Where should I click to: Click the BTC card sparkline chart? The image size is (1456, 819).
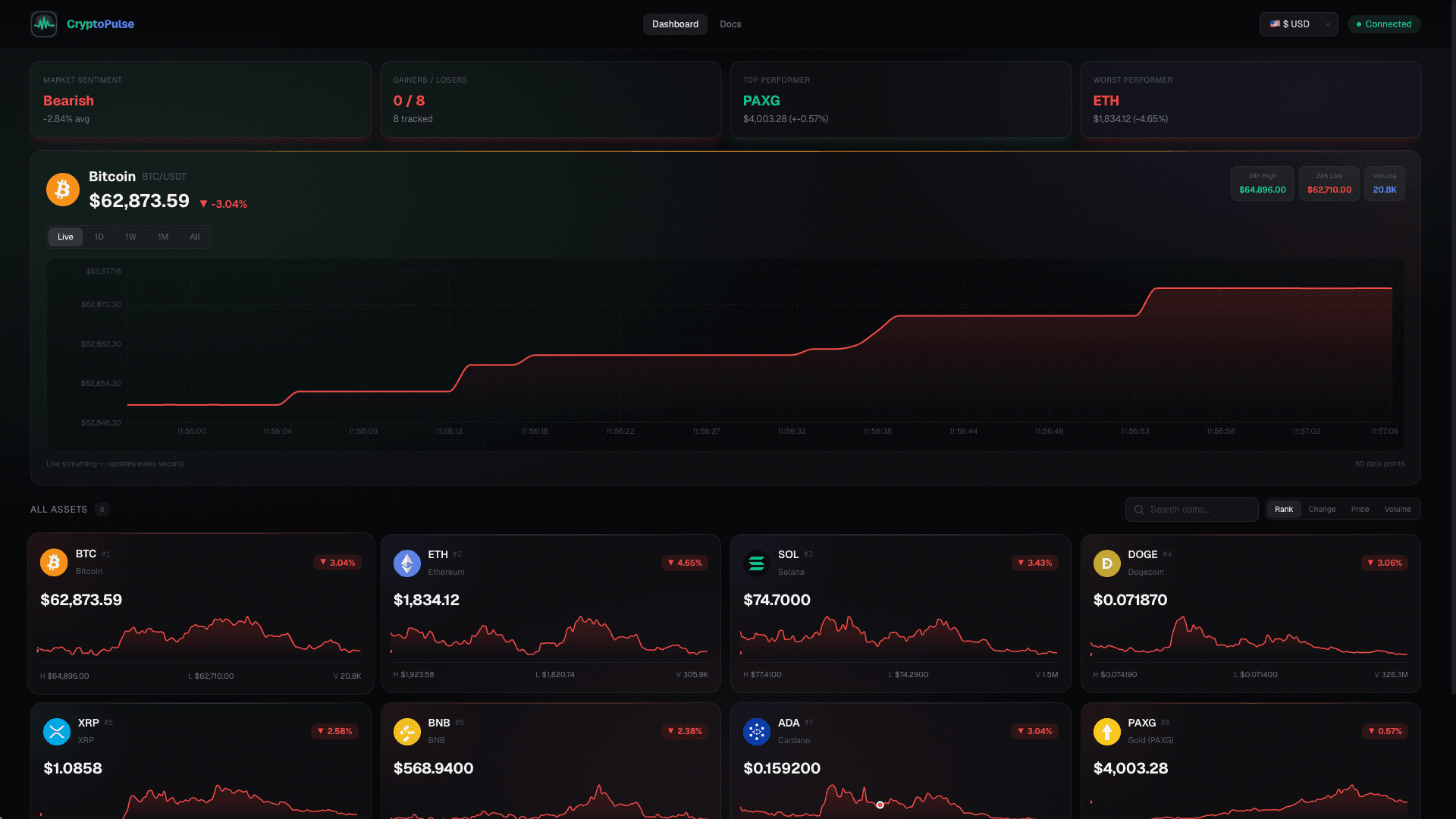point(199,637)
